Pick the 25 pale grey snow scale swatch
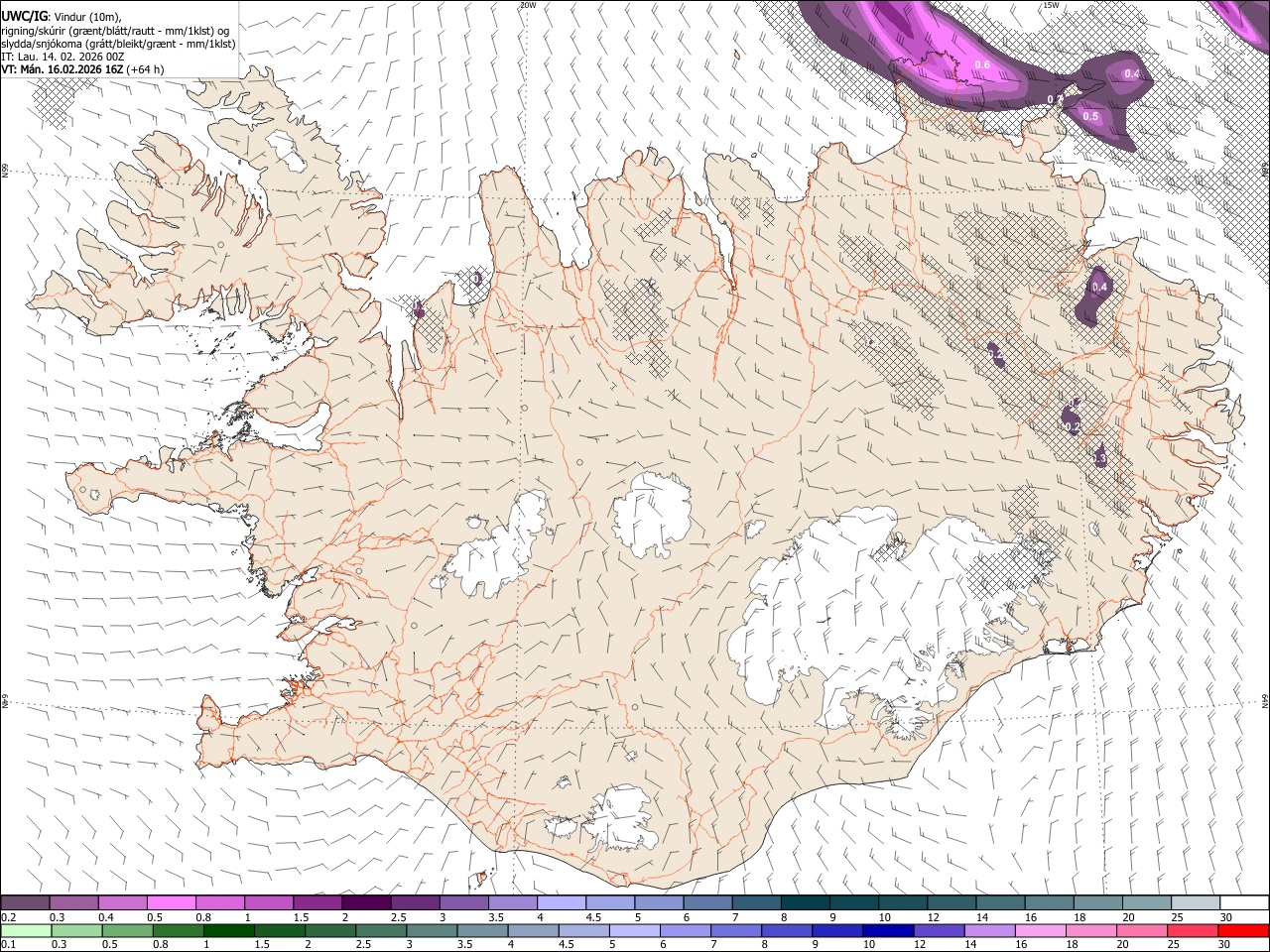This screenshot has height=952, width=1270. [x=1195, y=903]
